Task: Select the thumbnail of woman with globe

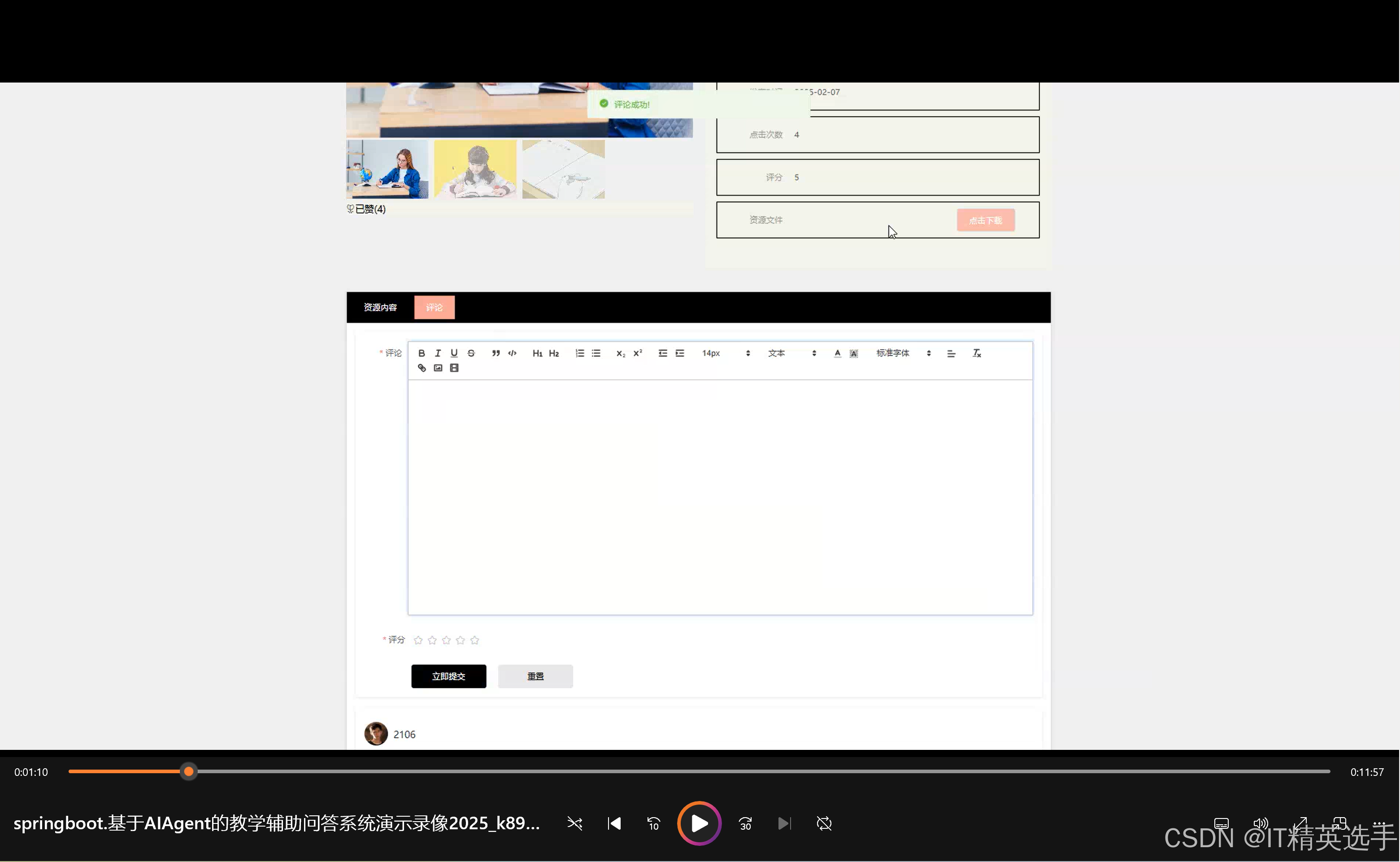Action: (387, 170)
